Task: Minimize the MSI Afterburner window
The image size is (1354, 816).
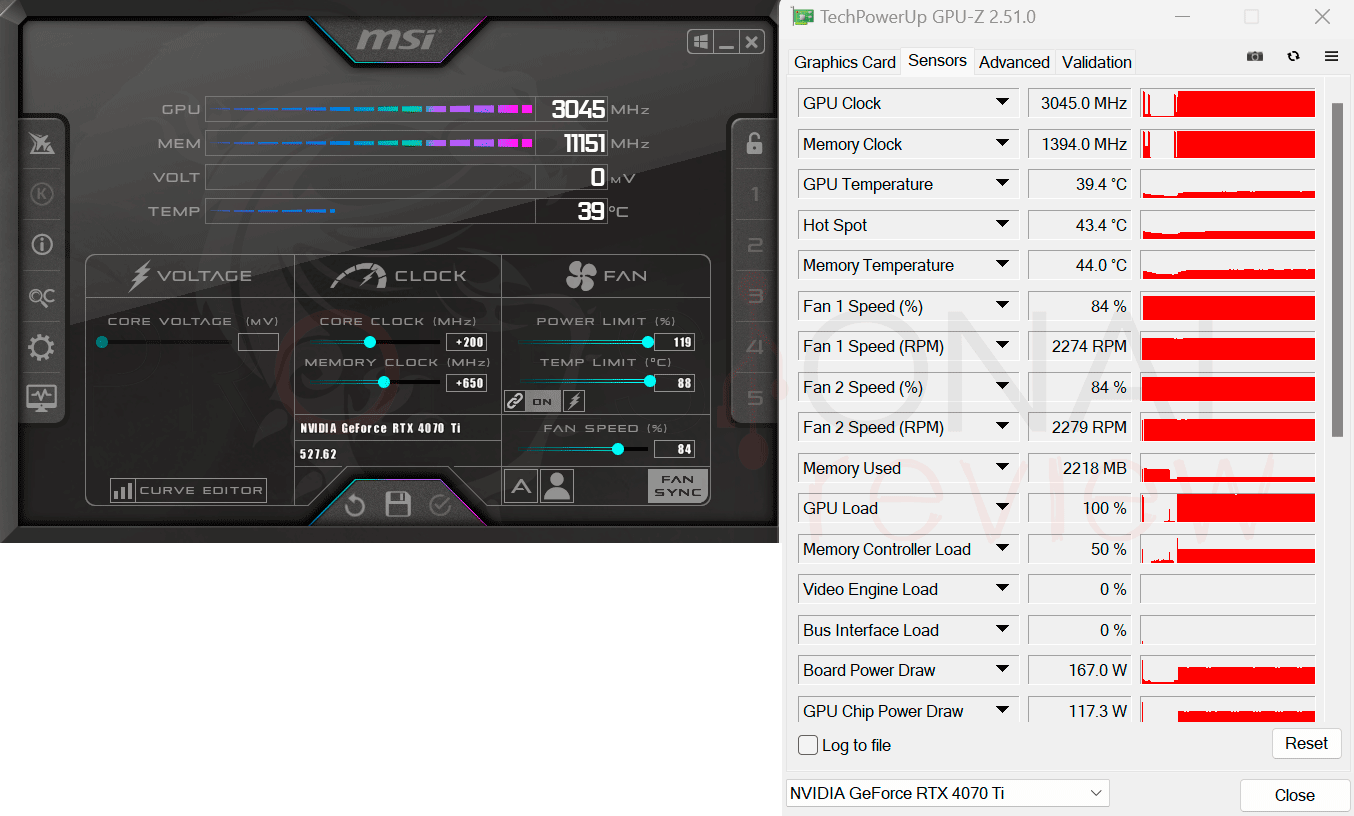Action: (726, 42)
